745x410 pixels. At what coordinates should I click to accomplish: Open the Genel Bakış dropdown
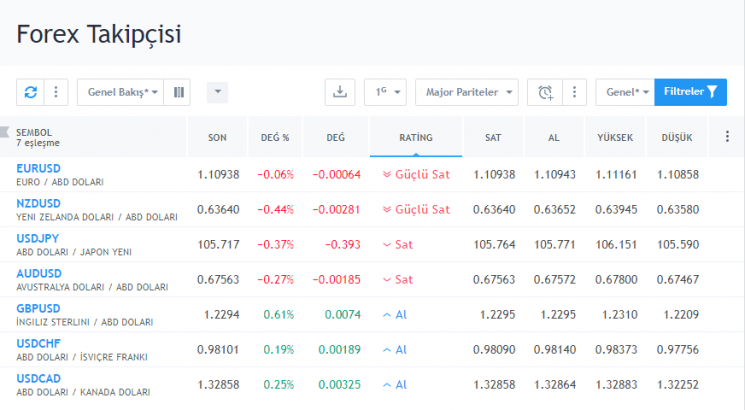pyautogui.click(x=121, y=92)
